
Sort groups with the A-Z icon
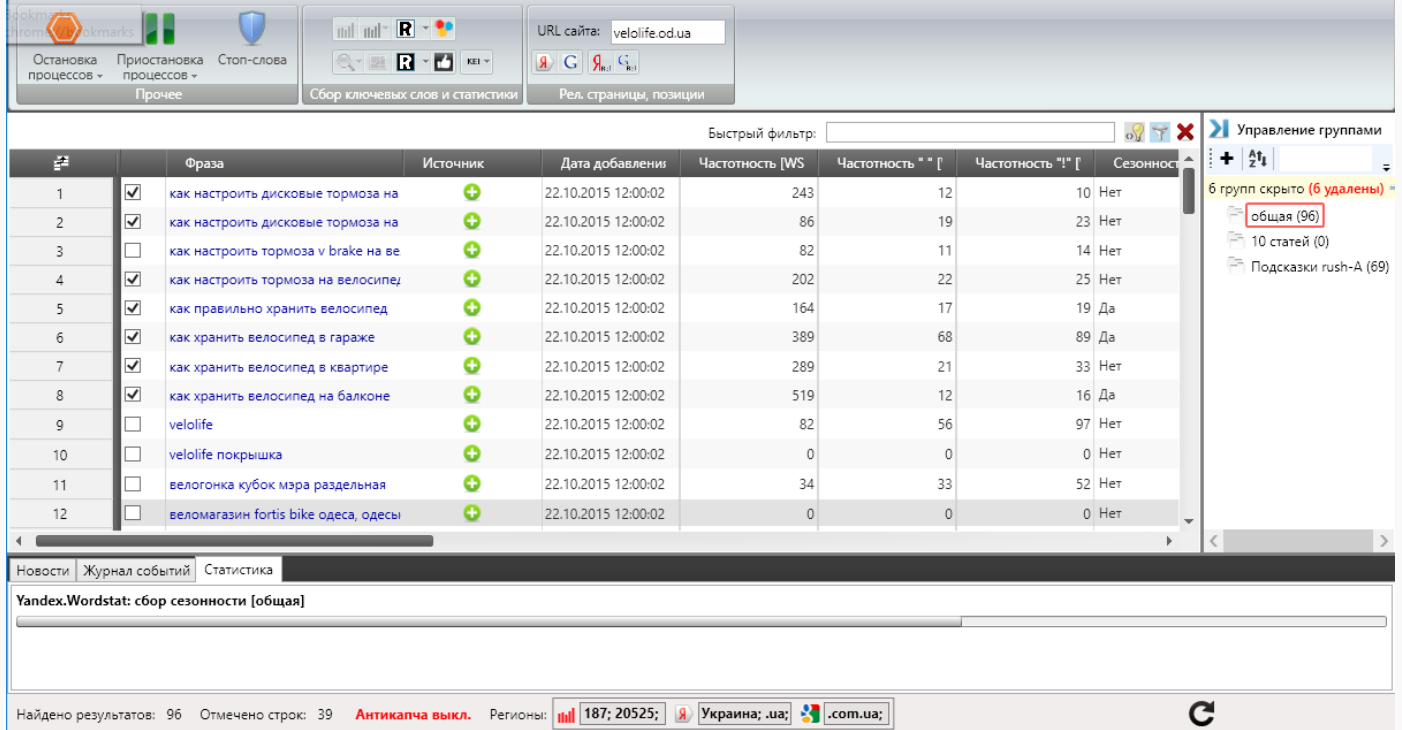(1257, 158)
